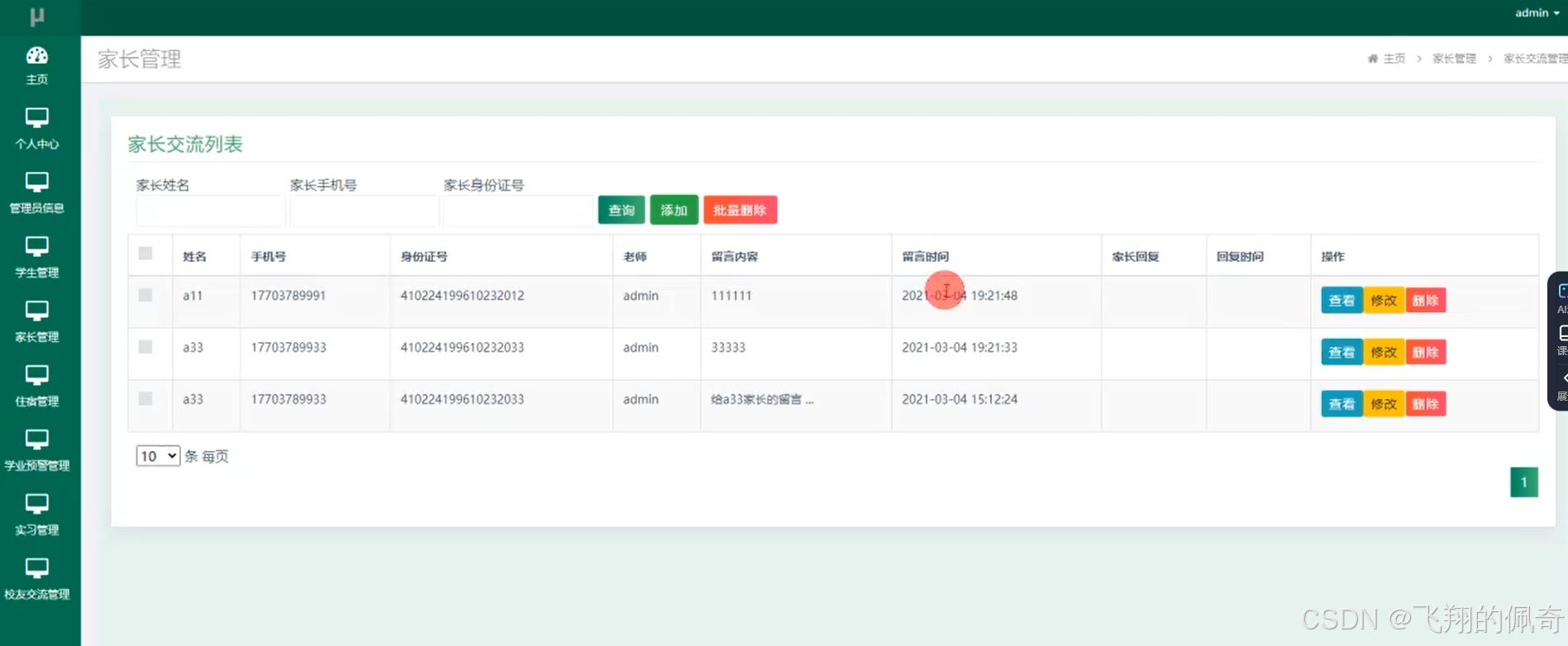The width and height of the screenshot is (1568, 646).
Task: Click phone number 17703789991
Action: pyautogui.click(x=288, y=296)
